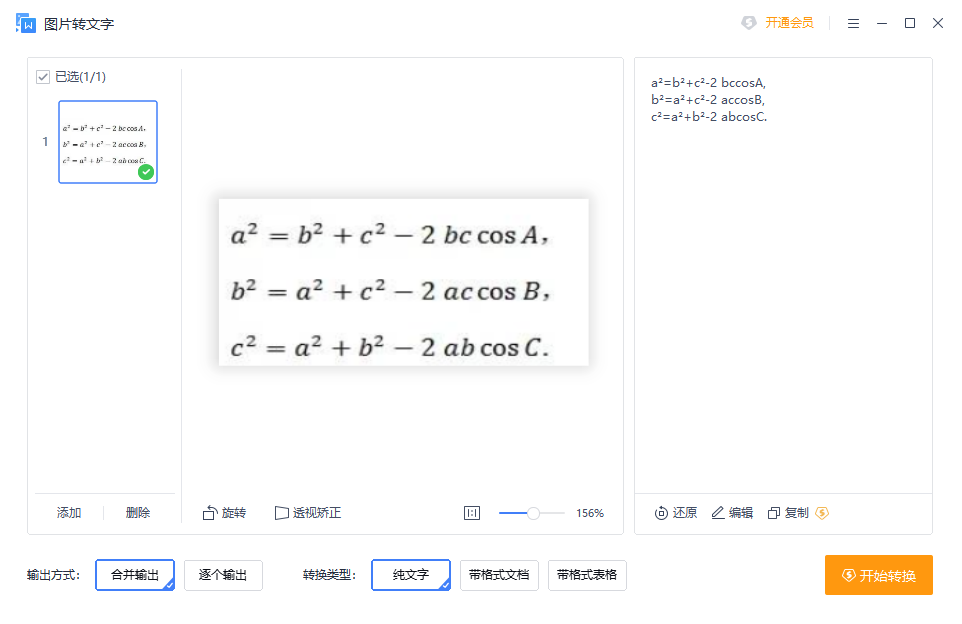Viewport: 962px width, 624px height.
Task: Click the VIP crown badge next to 复制
Action: pyautogui.click(x=821, y=512)
